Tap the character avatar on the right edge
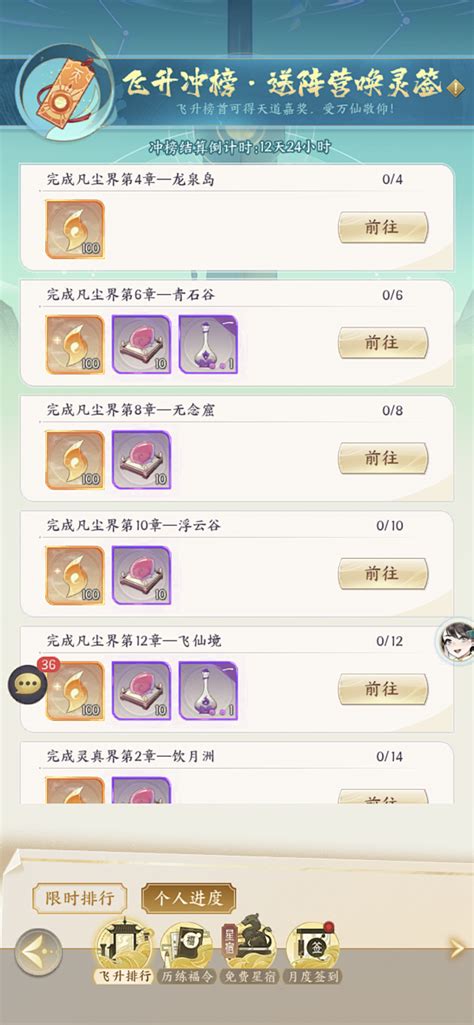 coord(457,641)
